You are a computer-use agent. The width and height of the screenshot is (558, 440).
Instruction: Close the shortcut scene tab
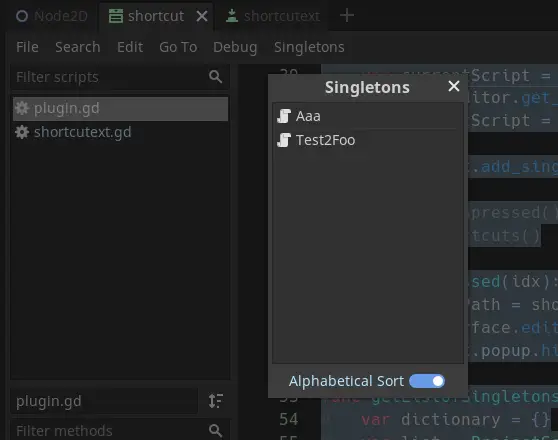[x=202, y=16]
